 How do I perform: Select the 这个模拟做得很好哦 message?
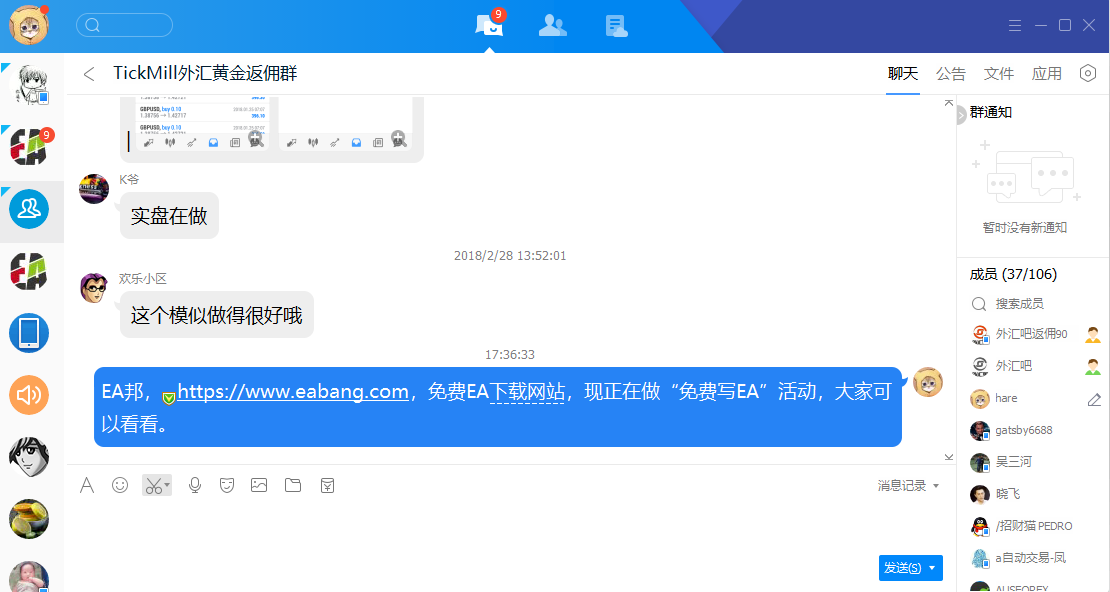tap(217, 315)
